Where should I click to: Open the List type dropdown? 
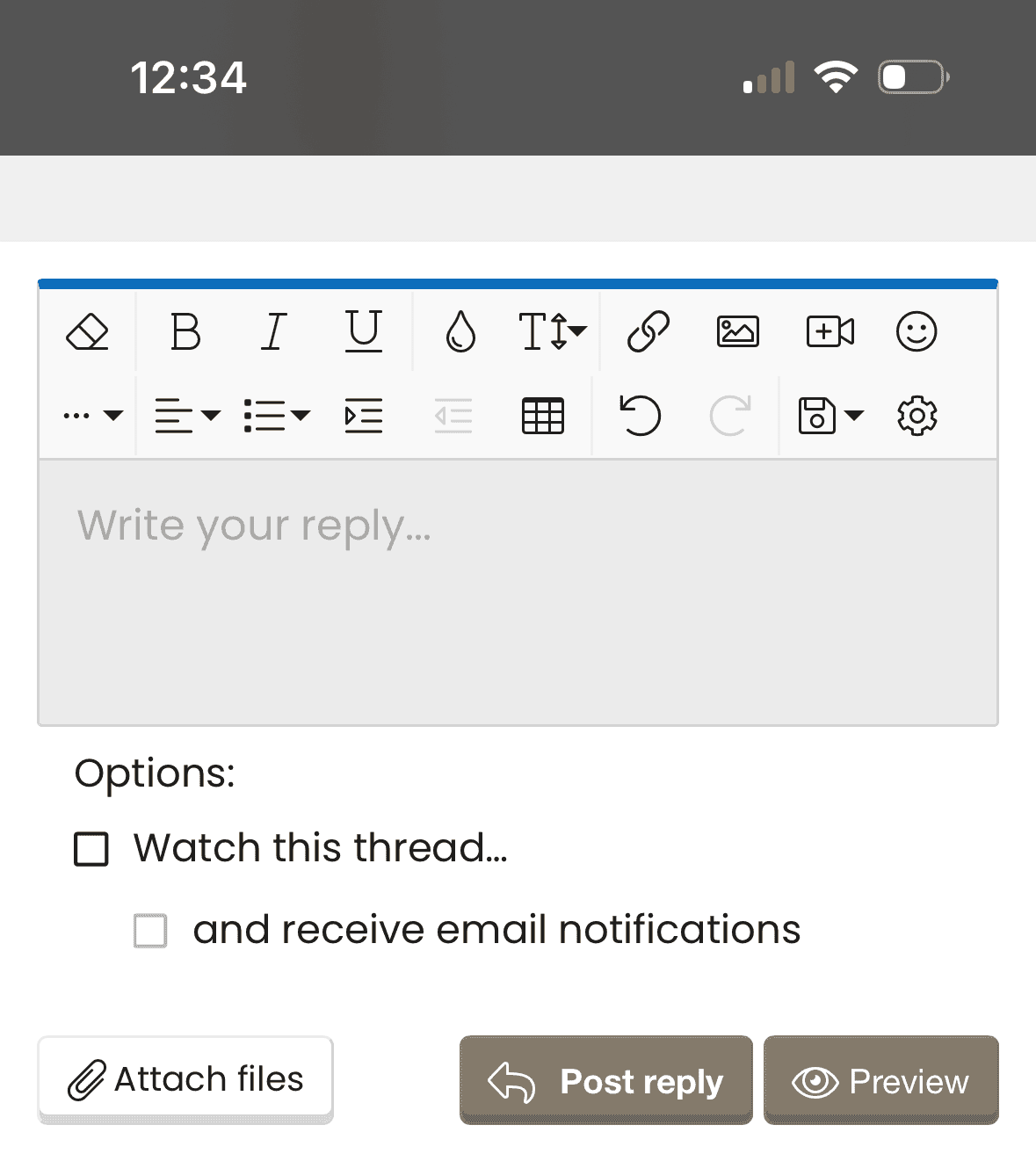click(x=277, y=416)
